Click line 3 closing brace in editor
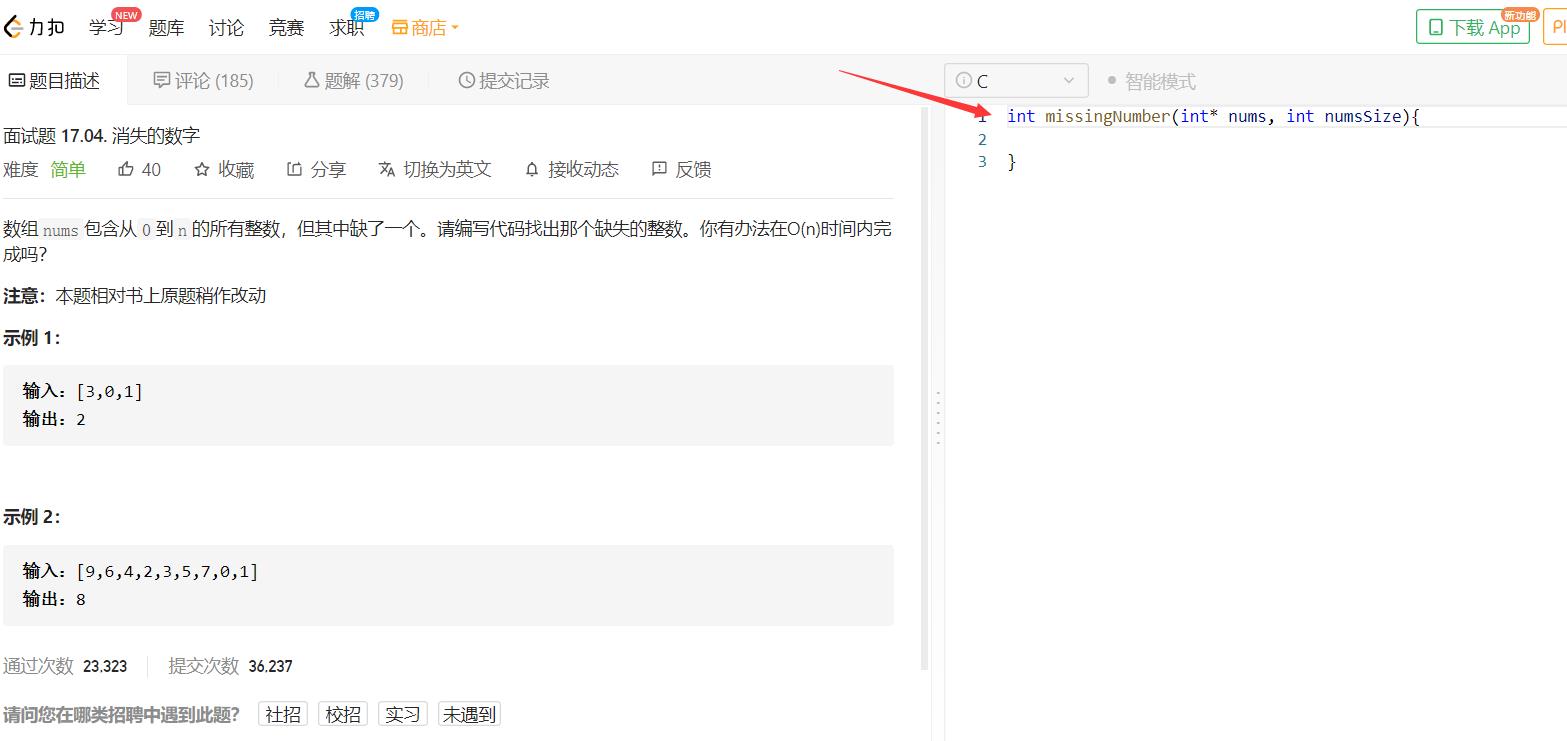1567x741 pixels. pos(1012,162)
